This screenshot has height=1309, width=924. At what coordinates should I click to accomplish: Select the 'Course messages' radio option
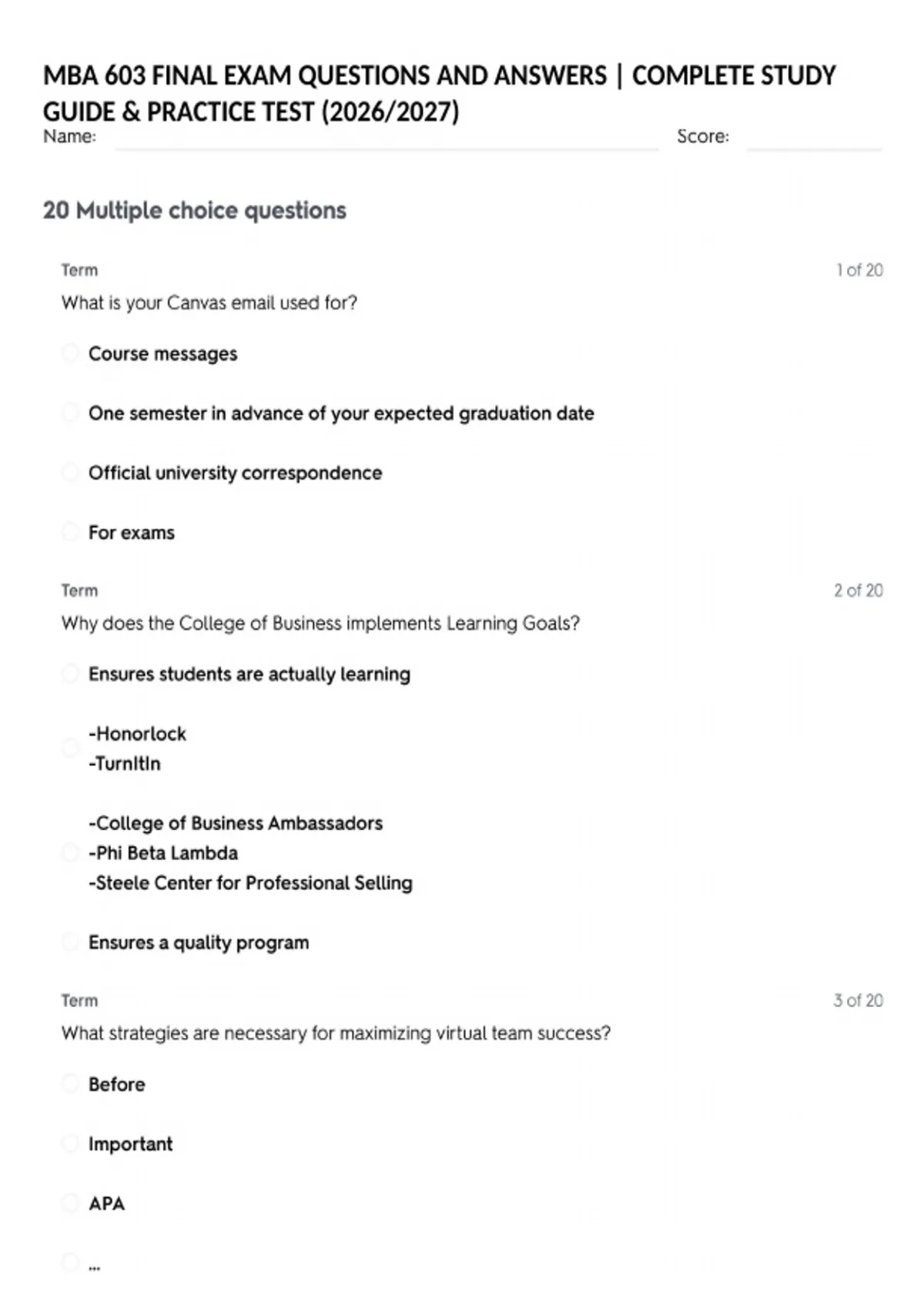click(70, 353)
